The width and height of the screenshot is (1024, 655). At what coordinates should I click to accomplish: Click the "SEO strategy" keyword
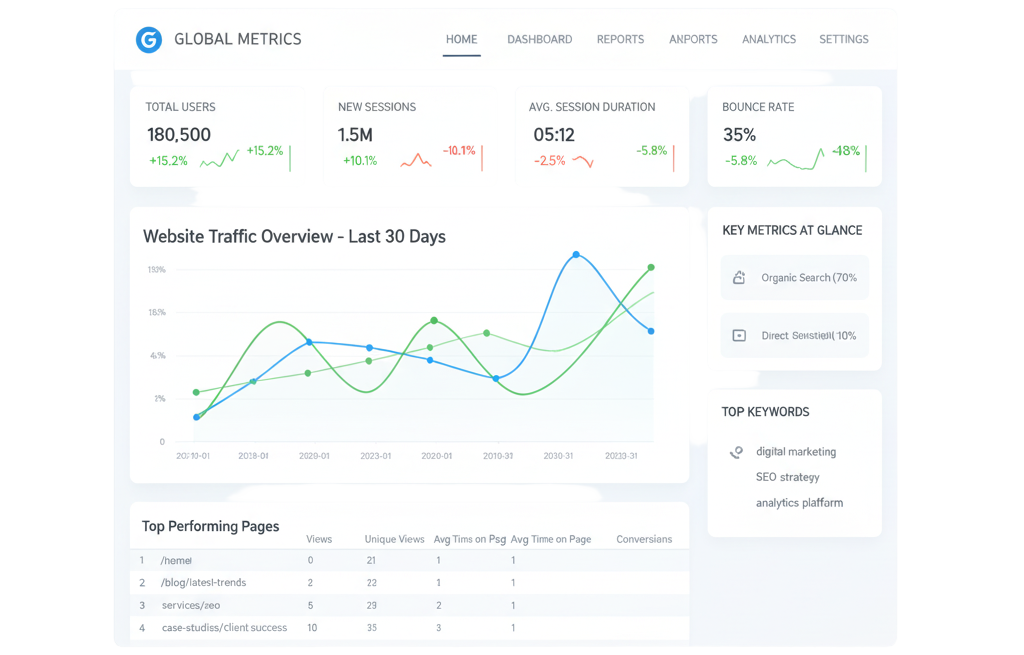click(x=787, y=477)
